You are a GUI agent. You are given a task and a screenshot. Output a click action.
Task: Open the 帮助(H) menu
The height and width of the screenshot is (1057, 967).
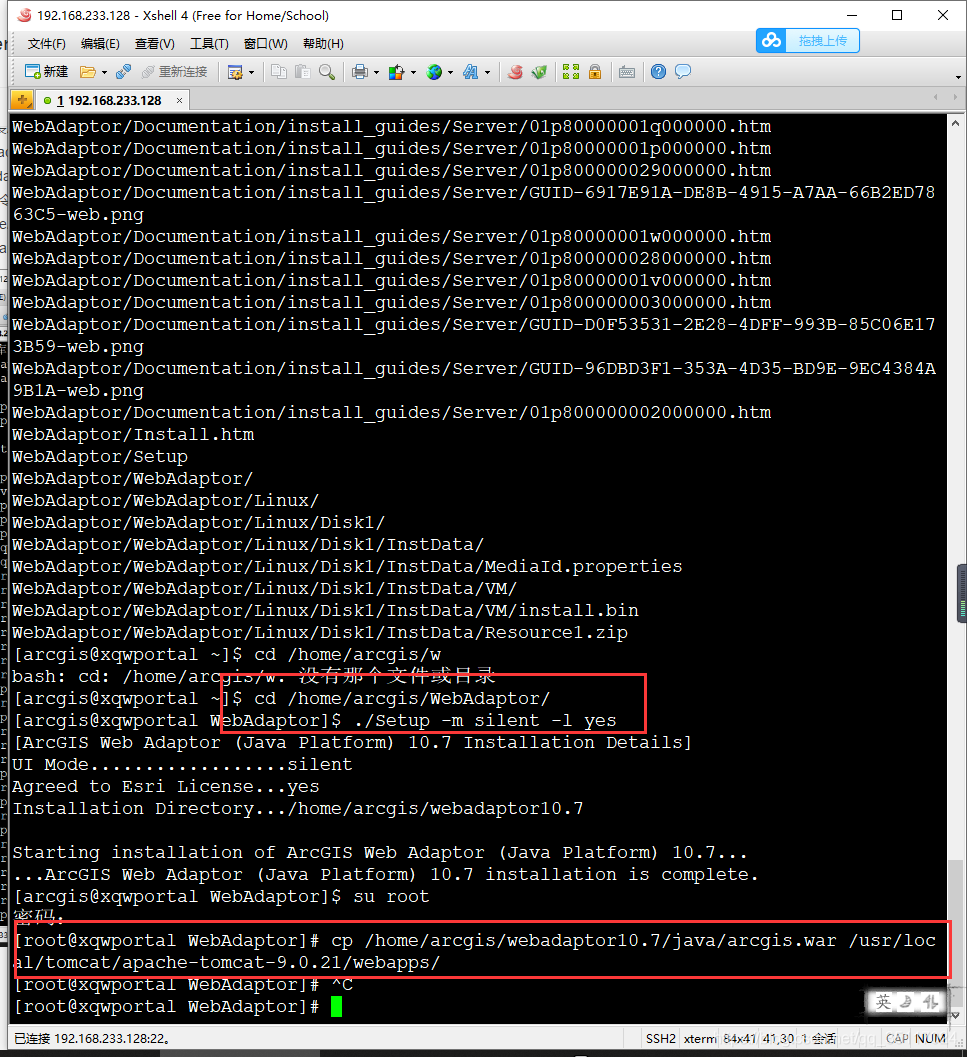point(323,44)
